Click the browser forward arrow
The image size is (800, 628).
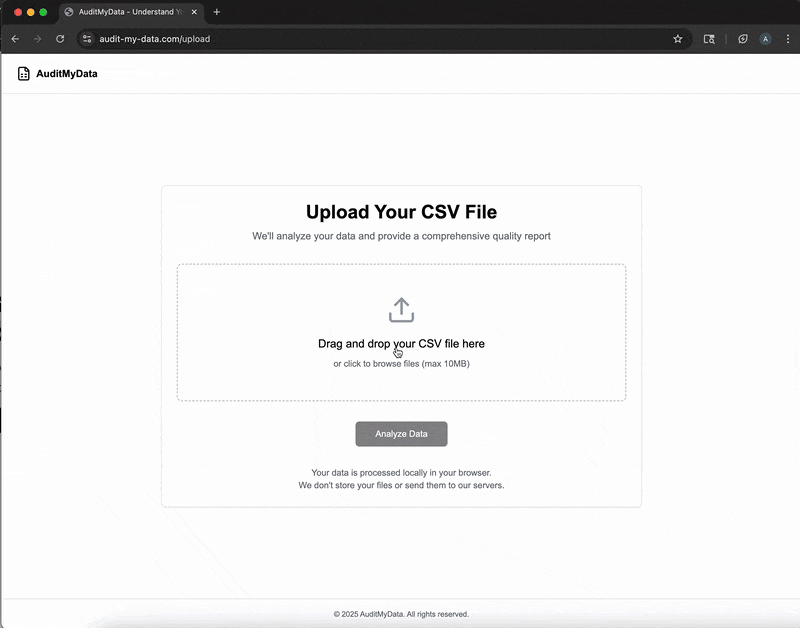(38, 39)
